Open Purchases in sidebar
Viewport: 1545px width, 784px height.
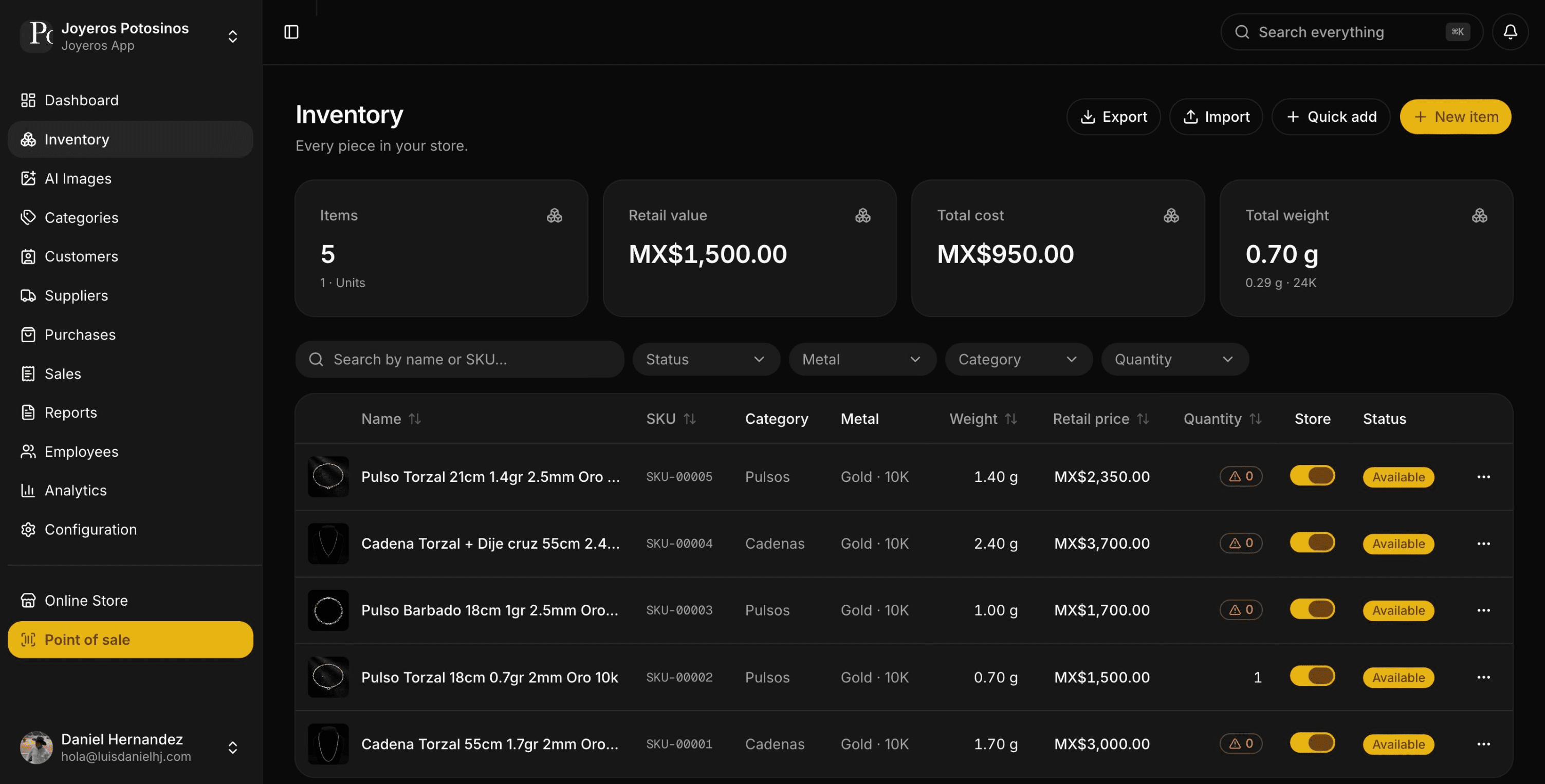point(130,334)
